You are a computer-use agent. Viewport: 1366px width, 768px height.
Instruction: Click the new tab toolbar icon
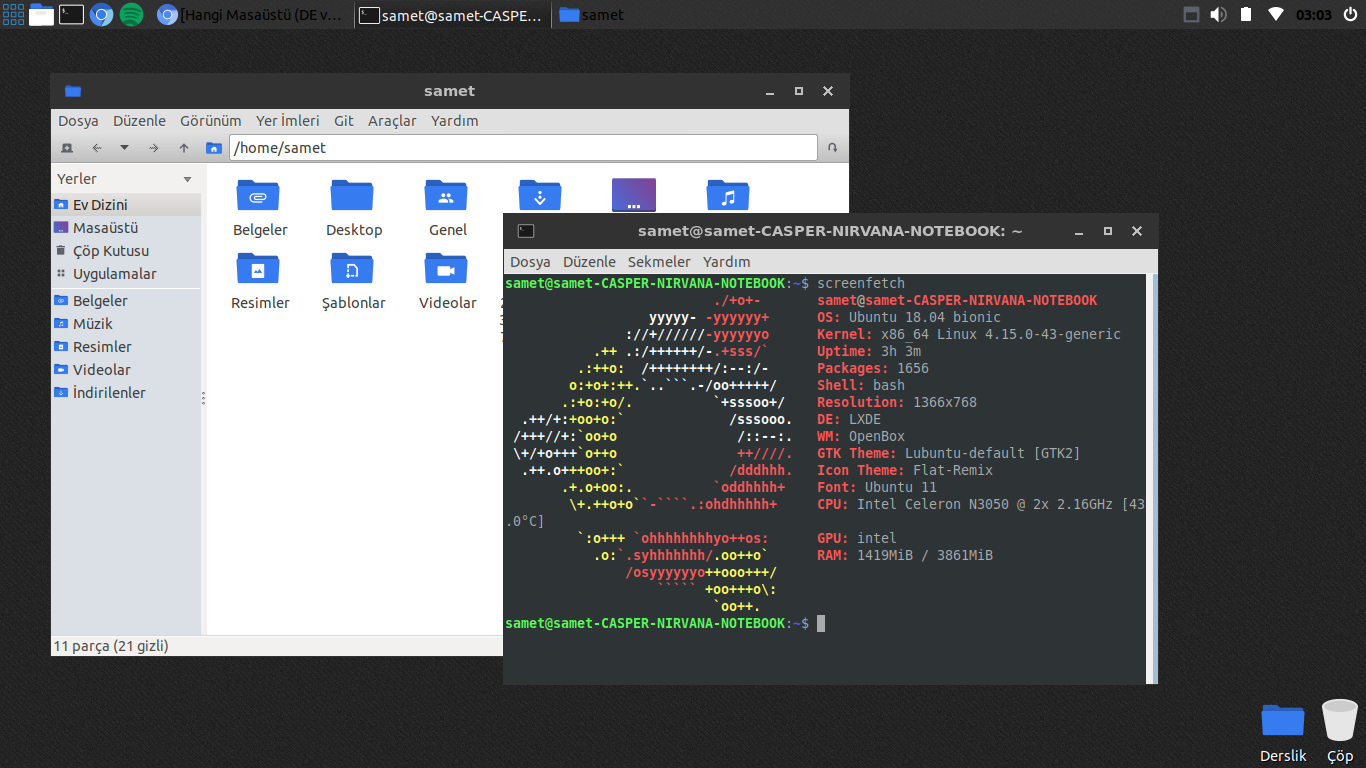tap(67, 148)
